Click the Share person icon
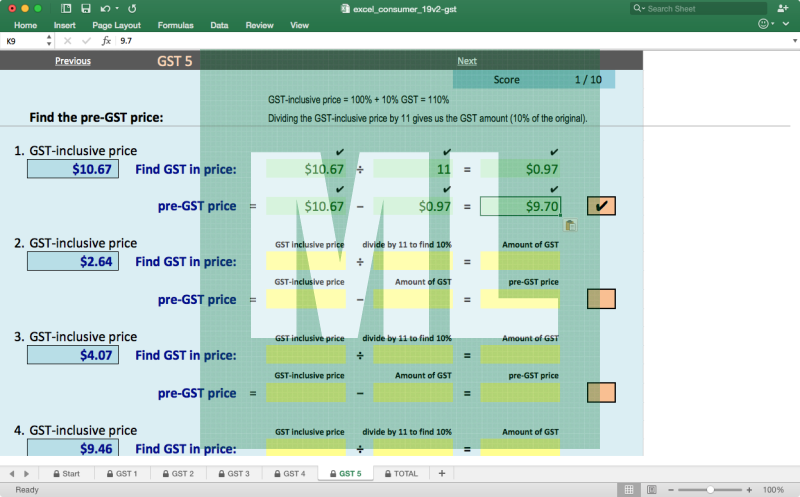 782,8
